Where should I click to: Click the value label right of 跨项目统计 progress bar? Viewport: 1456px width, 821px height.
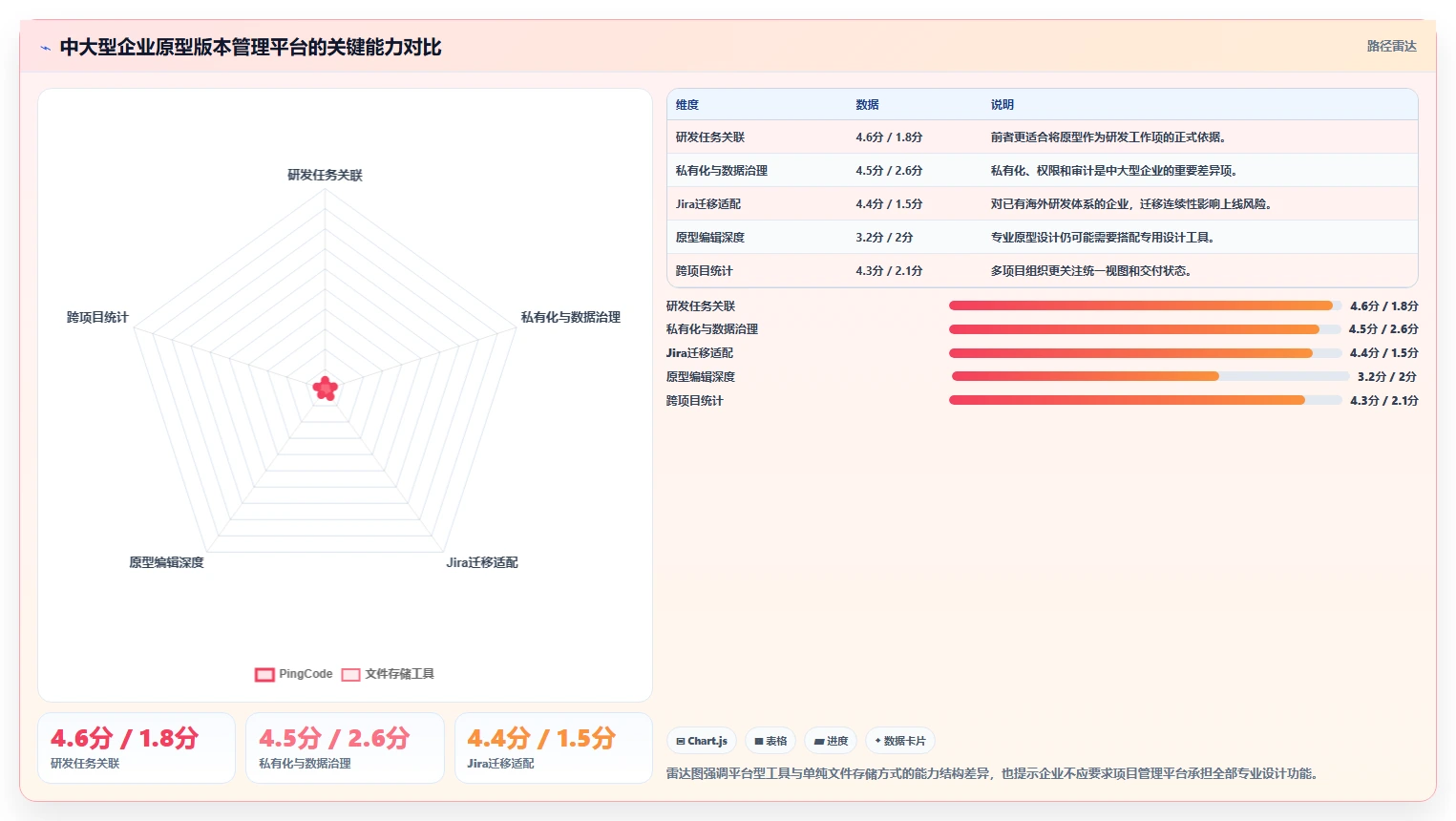1384,401
